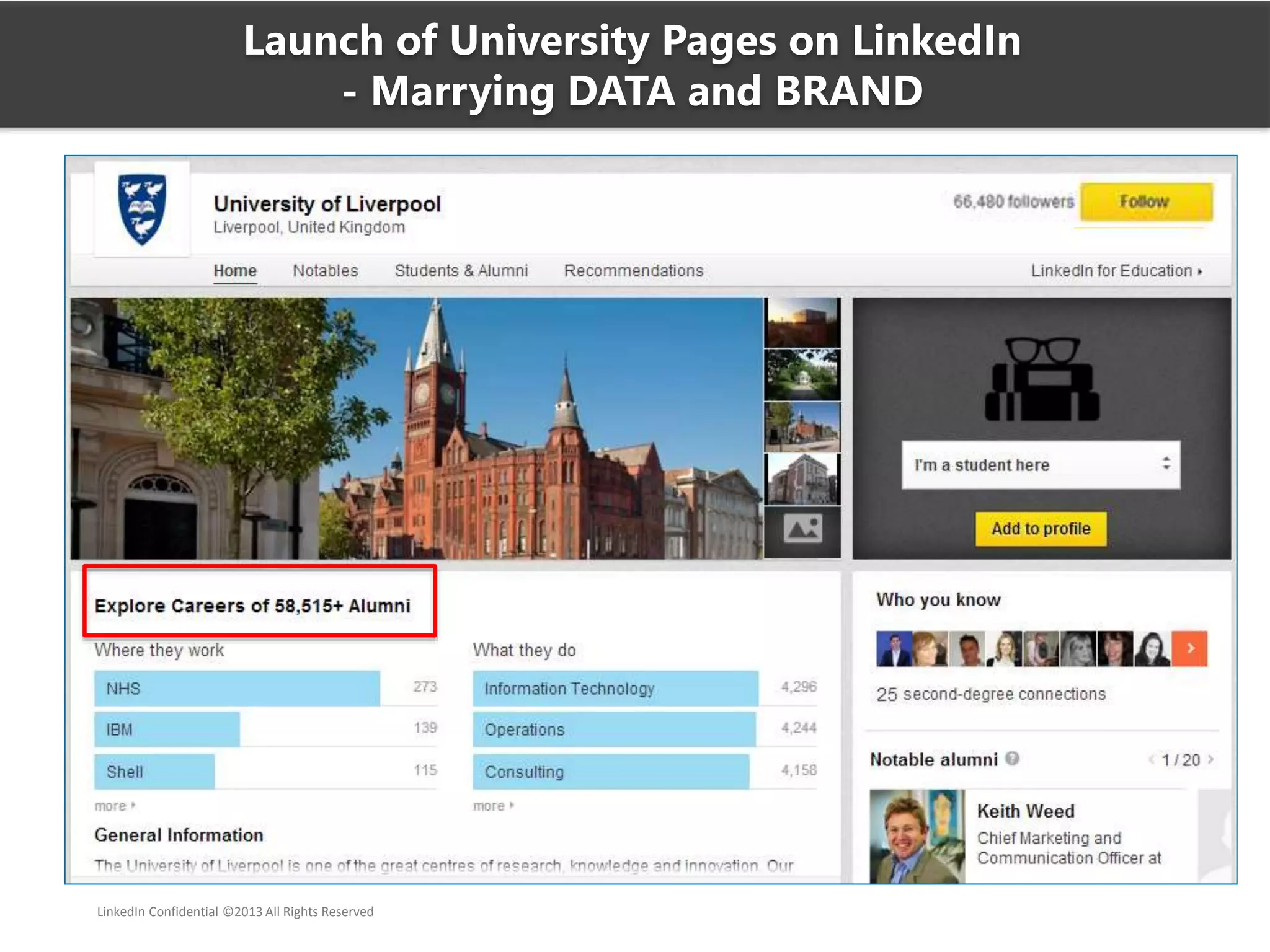The image size is (1270, 952).
Task: Open 25 second-degree connections
Action: pyautogui.click(x=991, y=694)
